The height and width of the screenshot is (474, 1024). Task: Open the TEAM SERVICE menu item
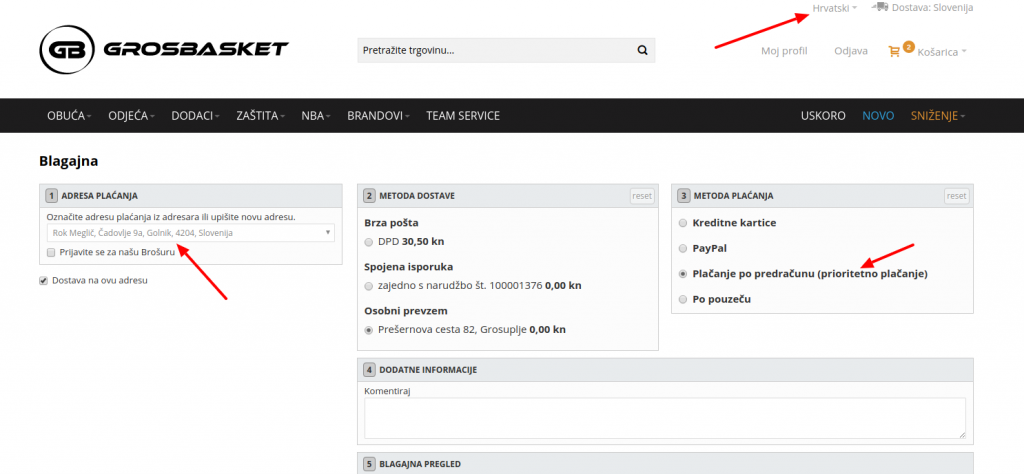462,116
